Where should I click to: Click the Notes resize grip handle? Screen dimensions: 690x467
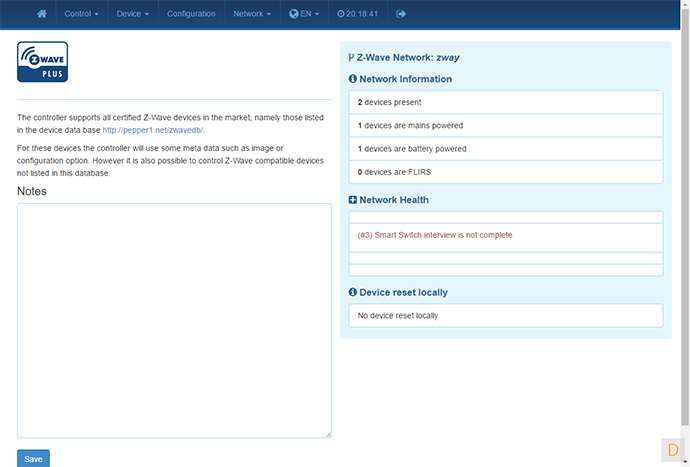[x=328, y=435]
